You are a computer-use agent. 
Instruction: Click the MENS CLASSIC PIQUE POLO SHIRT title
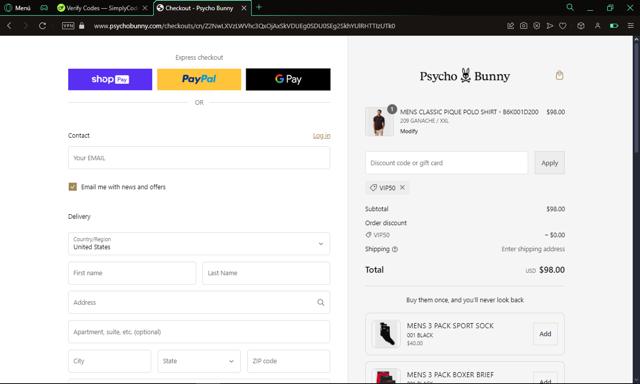[x=469, y=112]
